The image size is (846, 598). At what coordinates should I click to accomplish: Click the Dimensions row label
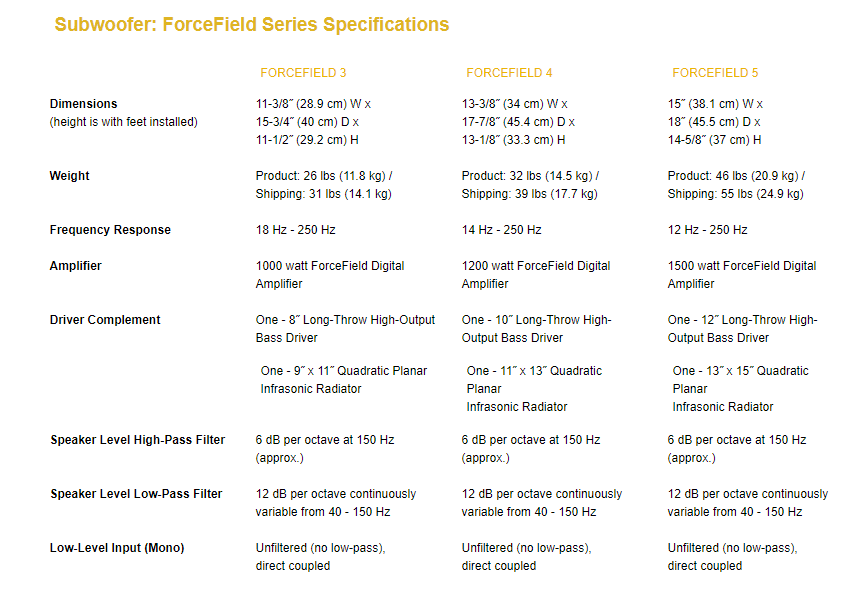tap(83, 104)
